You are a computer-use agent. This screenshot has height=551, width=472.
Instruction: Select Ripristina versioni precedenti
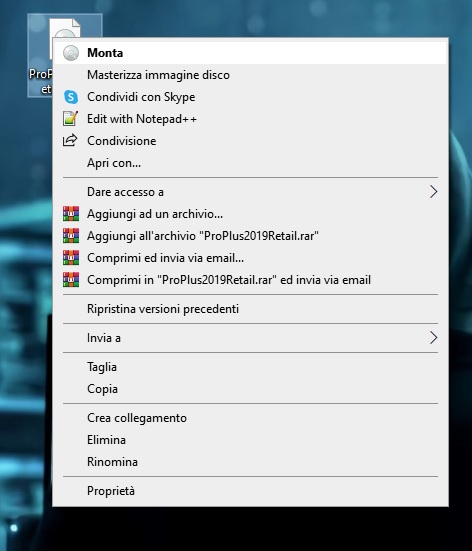click(251, 309)
